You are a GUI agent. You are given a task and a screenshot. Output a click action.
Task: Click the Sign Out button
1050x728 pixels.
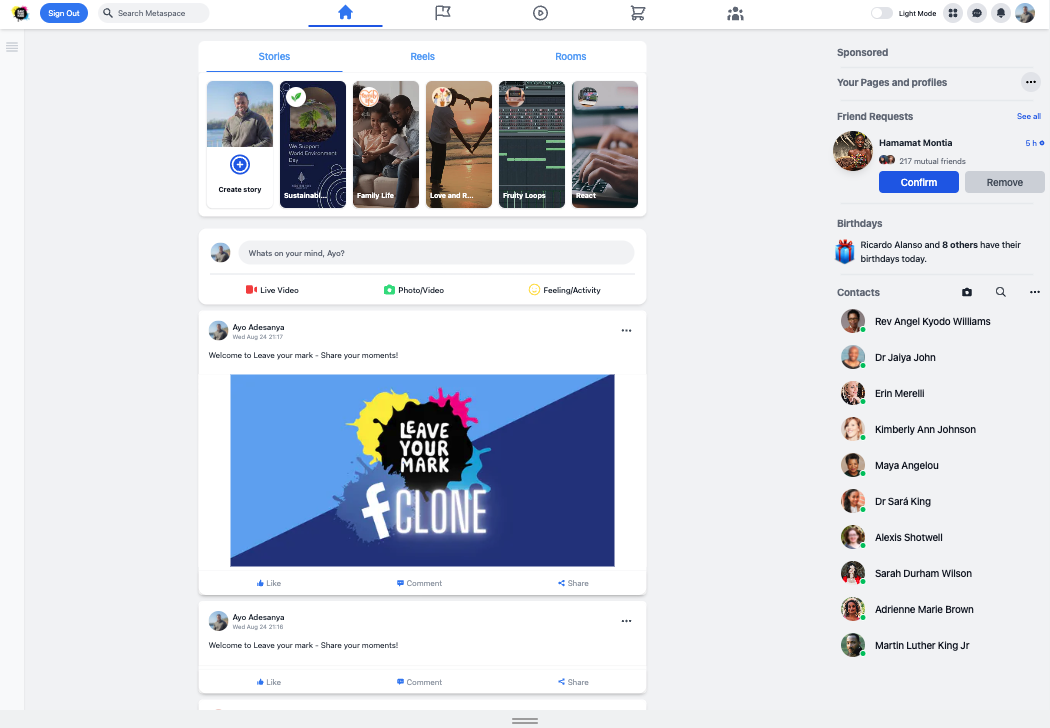click(64, 13)
